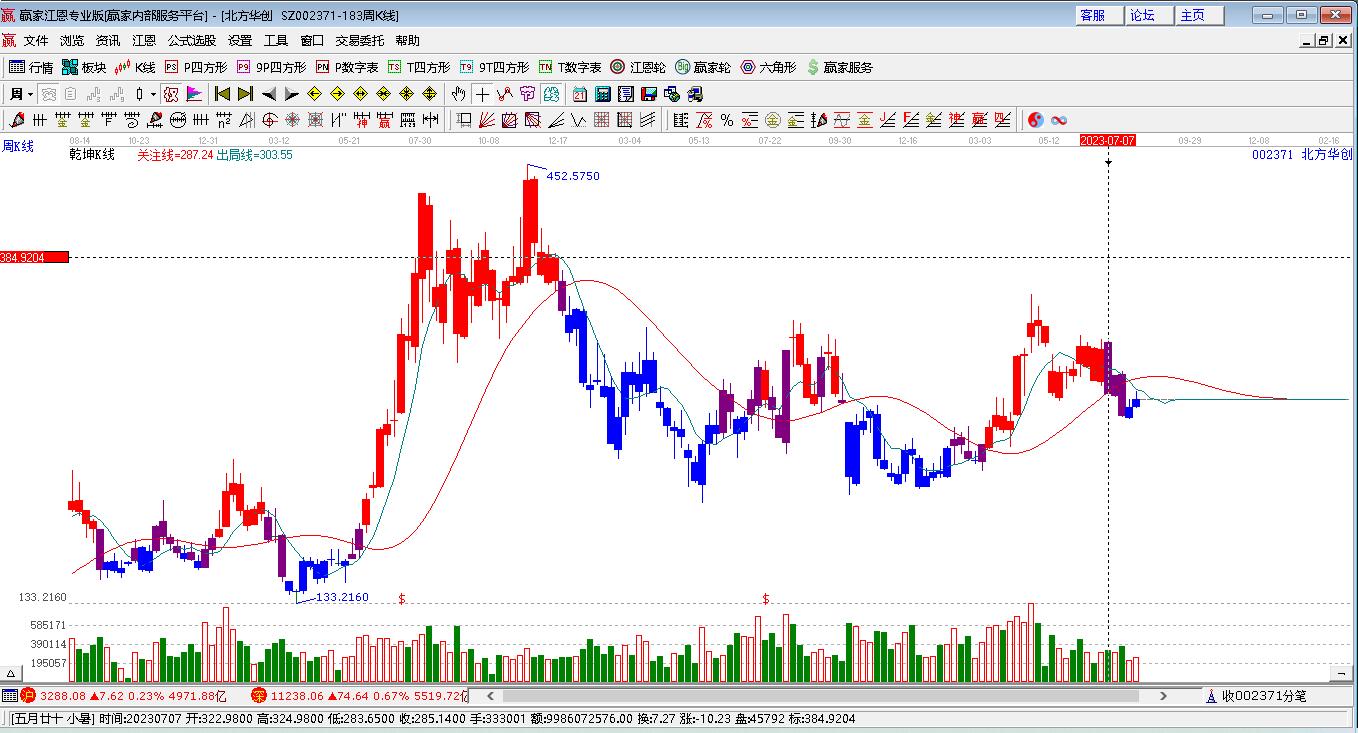Open the calculator icon
1358x733 pixels.
[603, 94]
